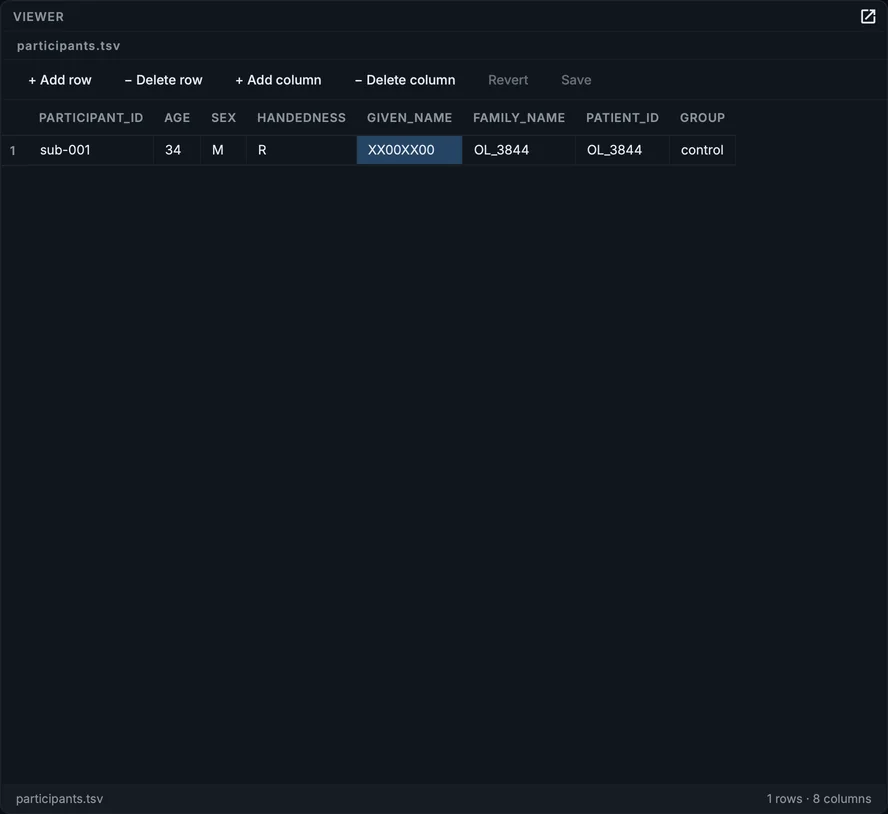Click the Revert button
The image size is (888, 814).
508,80
